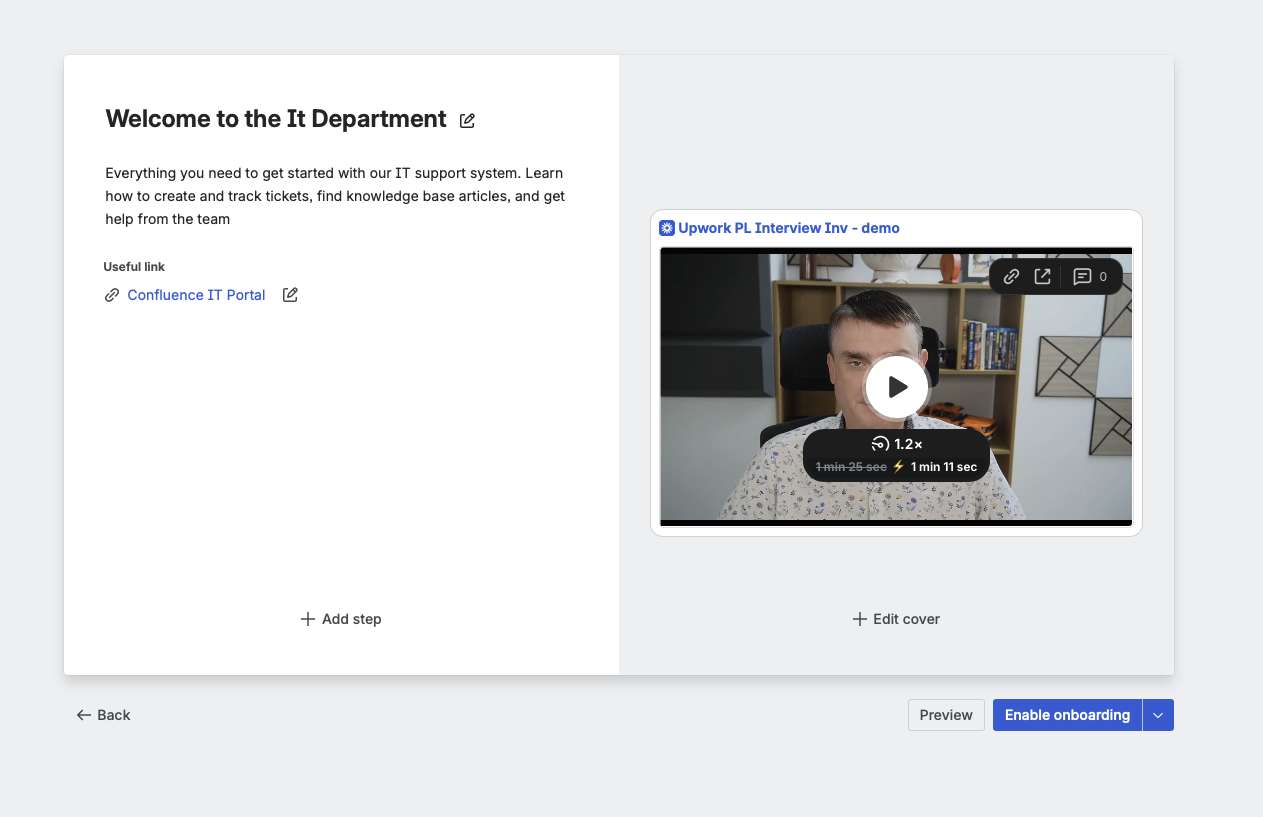Open the Upwork PL Interview Inv video link
This screenshot has height=817, width=1263.
788,228
